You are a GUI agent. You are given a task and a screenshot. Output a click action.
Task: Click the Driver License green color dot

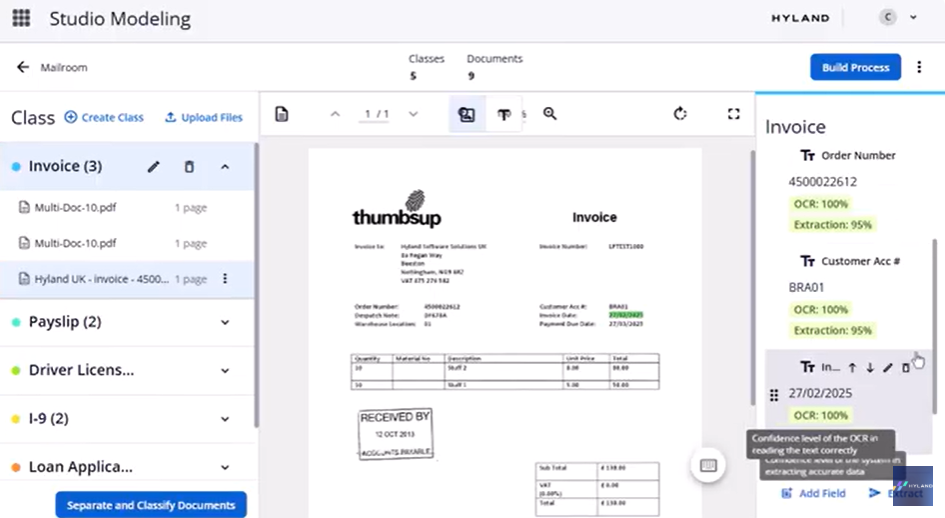tap(16, 370)
